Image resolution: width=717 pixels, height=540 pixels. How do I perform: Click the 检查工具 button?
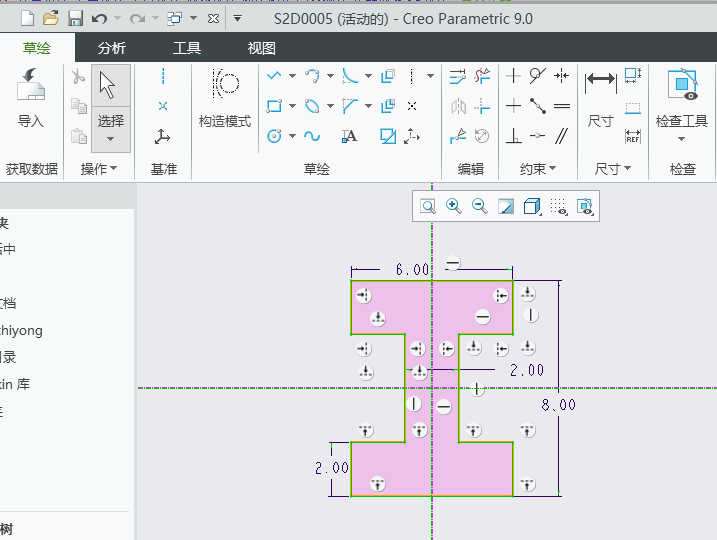pyautogui.click(x=682, y=104)
